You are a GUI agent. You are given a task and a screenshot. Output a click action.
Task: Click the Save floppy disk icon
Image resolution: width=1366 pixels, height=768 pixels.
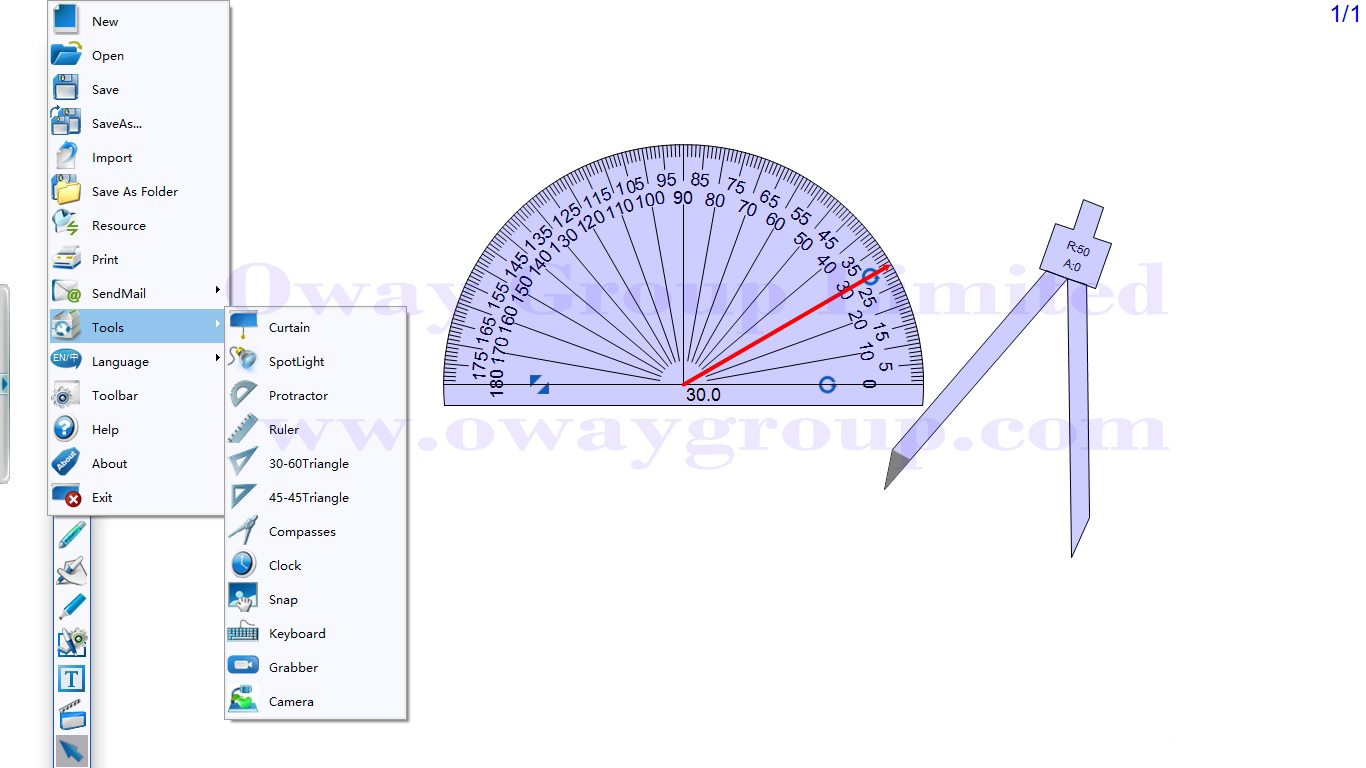point(66,89)
